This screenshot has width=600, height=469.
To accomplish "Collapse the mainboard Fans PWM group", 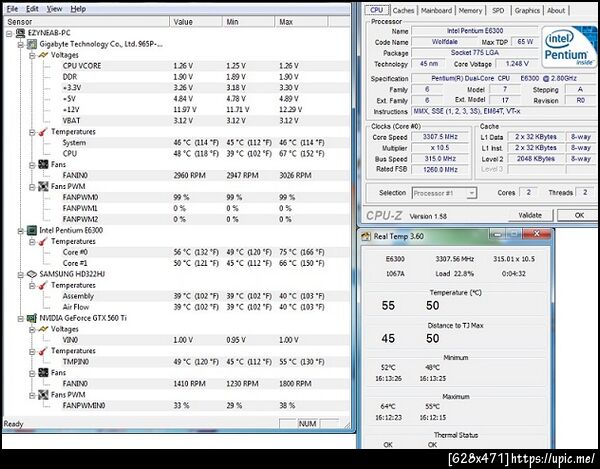I will pyautogui.click(x=32, y=187).
